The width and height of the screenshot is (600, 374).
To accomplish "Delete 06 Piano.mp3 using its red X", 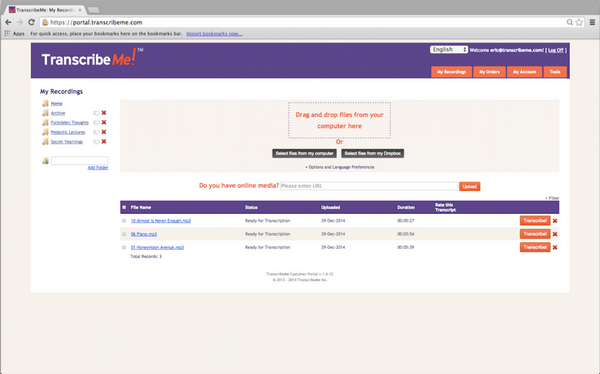I will point(555,234).
